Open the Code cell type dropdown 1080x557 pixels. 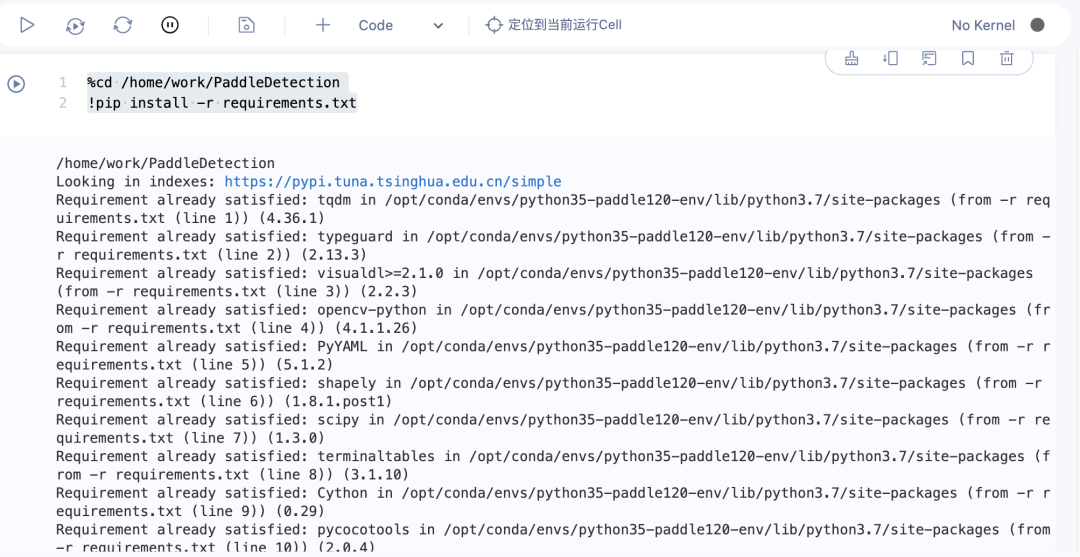(x=400, y=25)
